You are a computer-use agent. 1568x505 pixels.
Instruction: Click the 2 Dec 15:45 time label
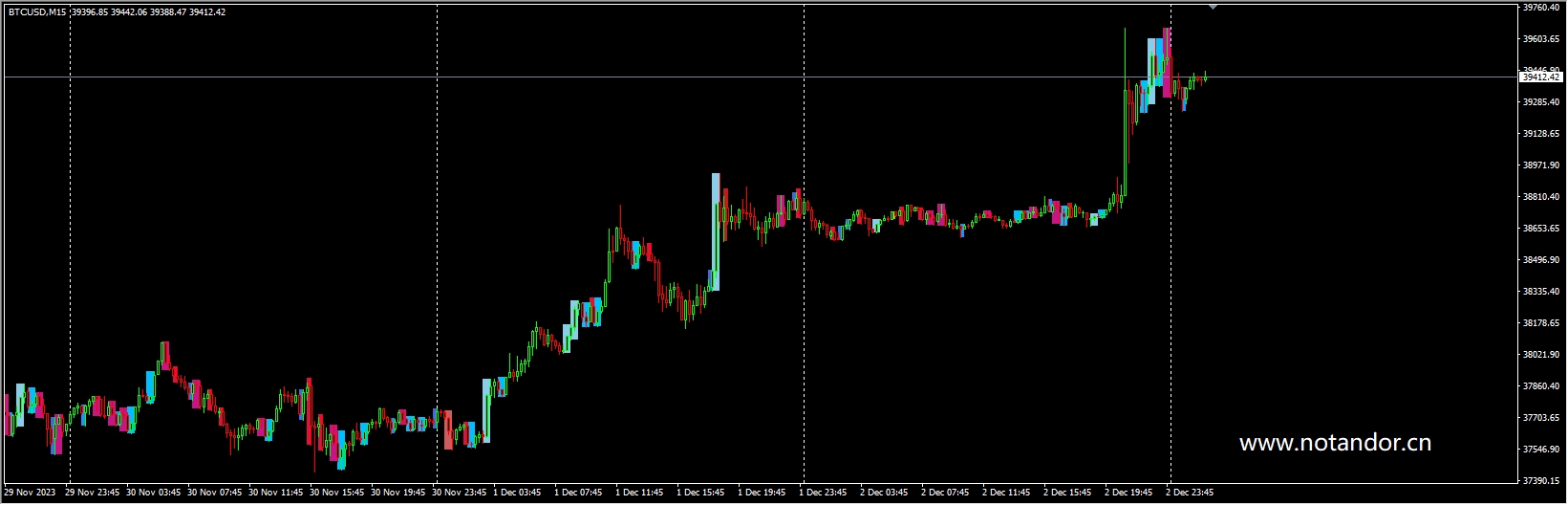(x=1069, y=494)
